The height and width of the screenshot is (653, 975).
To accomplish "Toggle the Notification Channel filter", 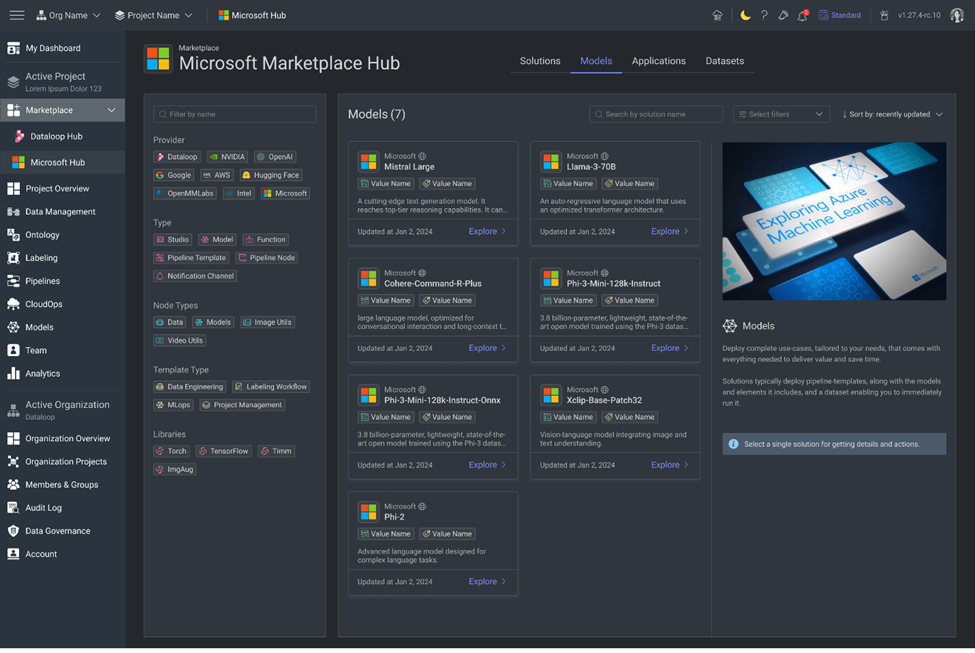I will point(195,276).
